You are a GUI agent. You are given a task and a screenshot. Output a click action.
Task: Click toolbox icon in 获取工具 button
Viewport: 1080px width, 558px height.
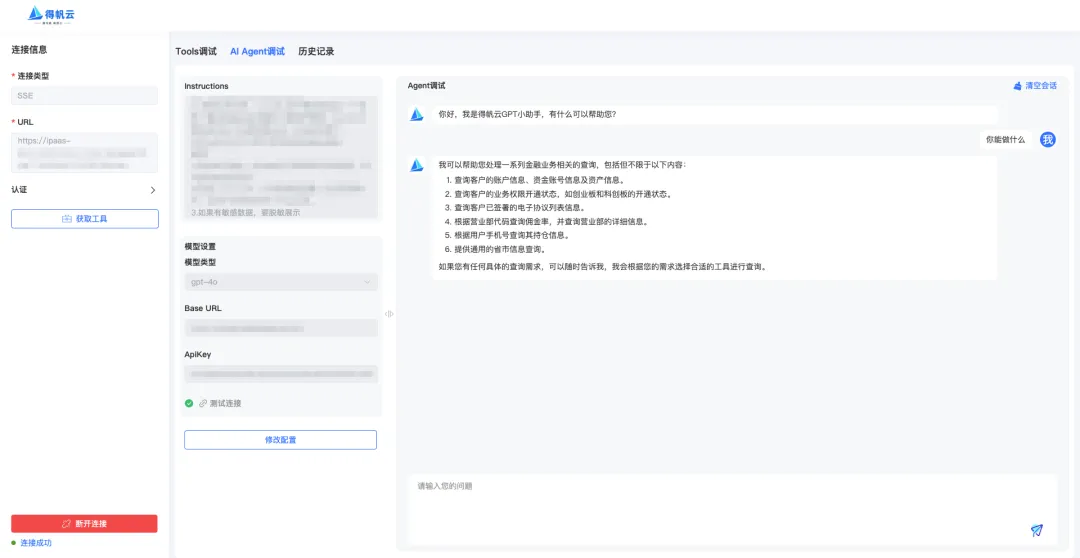(67, 218)
